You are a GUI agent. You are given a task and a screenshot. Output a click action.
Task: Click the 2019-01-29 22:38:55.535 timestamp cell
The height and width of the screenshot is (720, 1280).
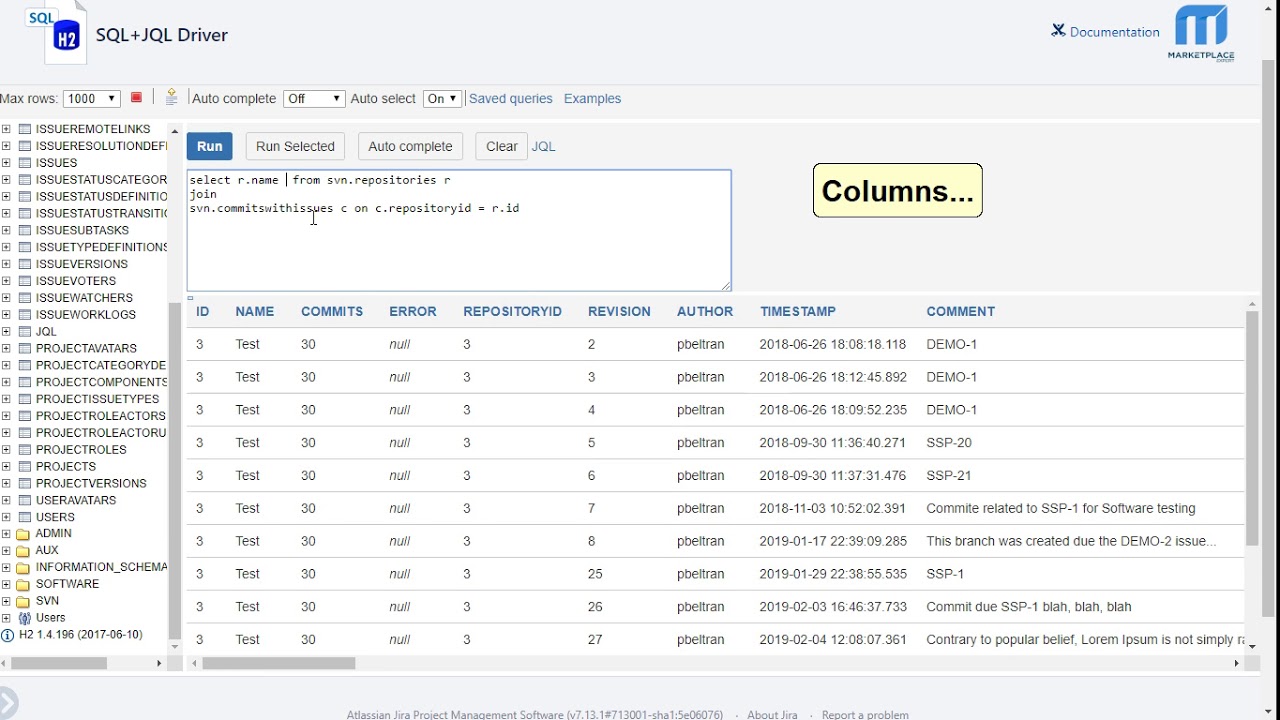(x=833, y=574)
